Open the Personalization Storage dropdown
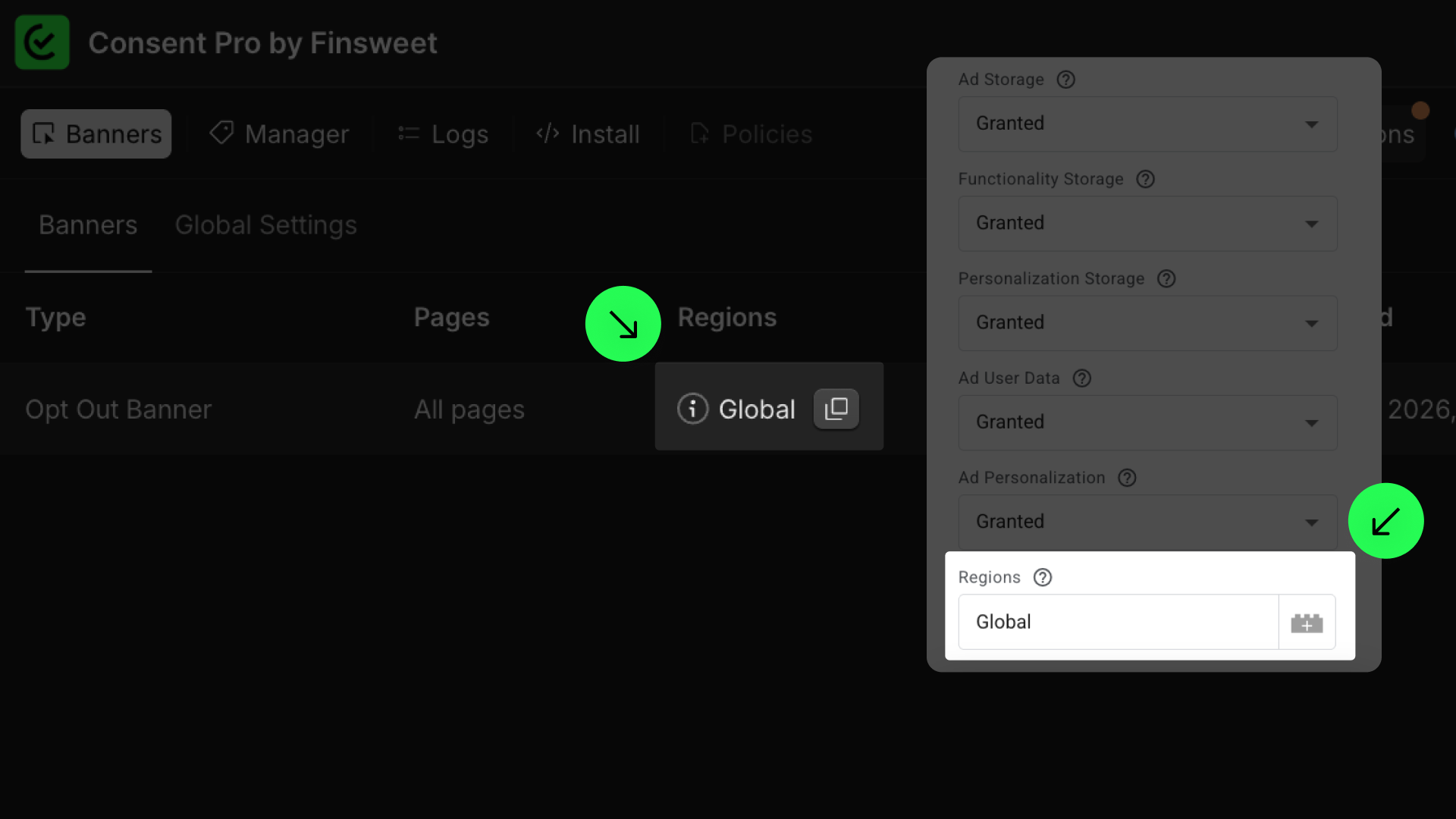Image resolution: width=1456 pixels, height=819 pixels. (x=1147, y=323)
